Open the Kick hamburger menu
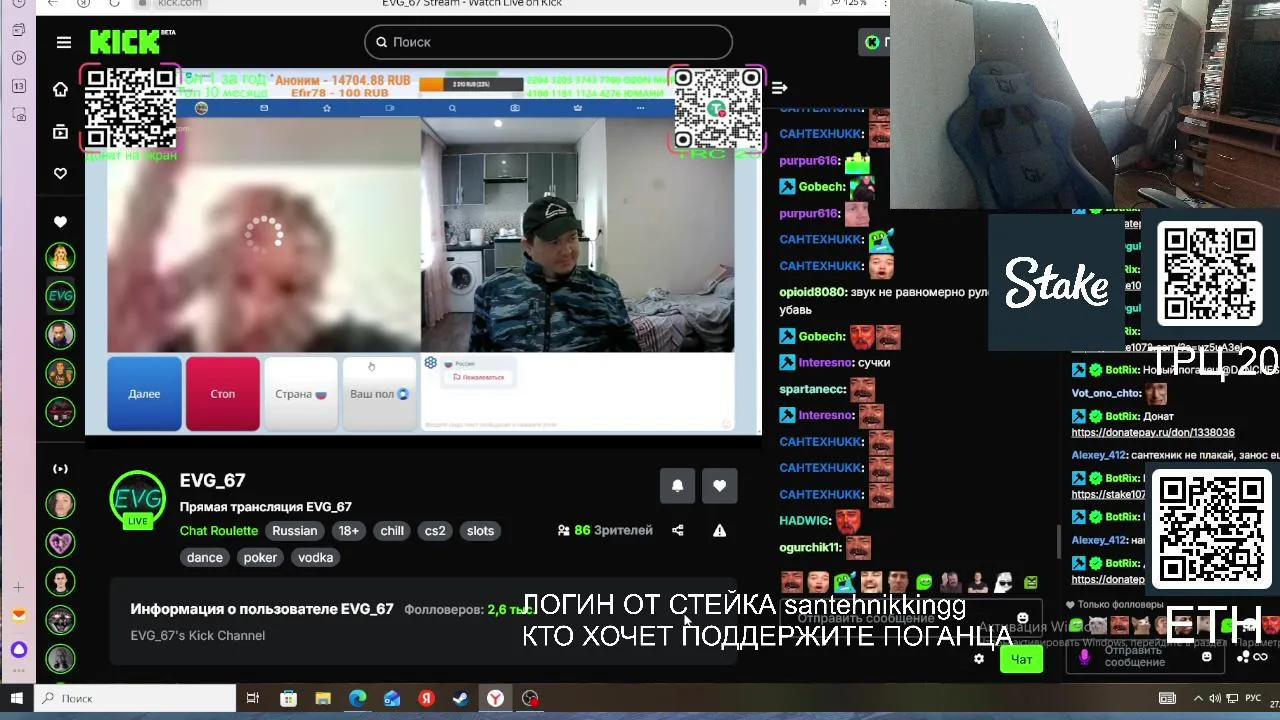This screenshot has height=720, width=1280. (64, 42)
